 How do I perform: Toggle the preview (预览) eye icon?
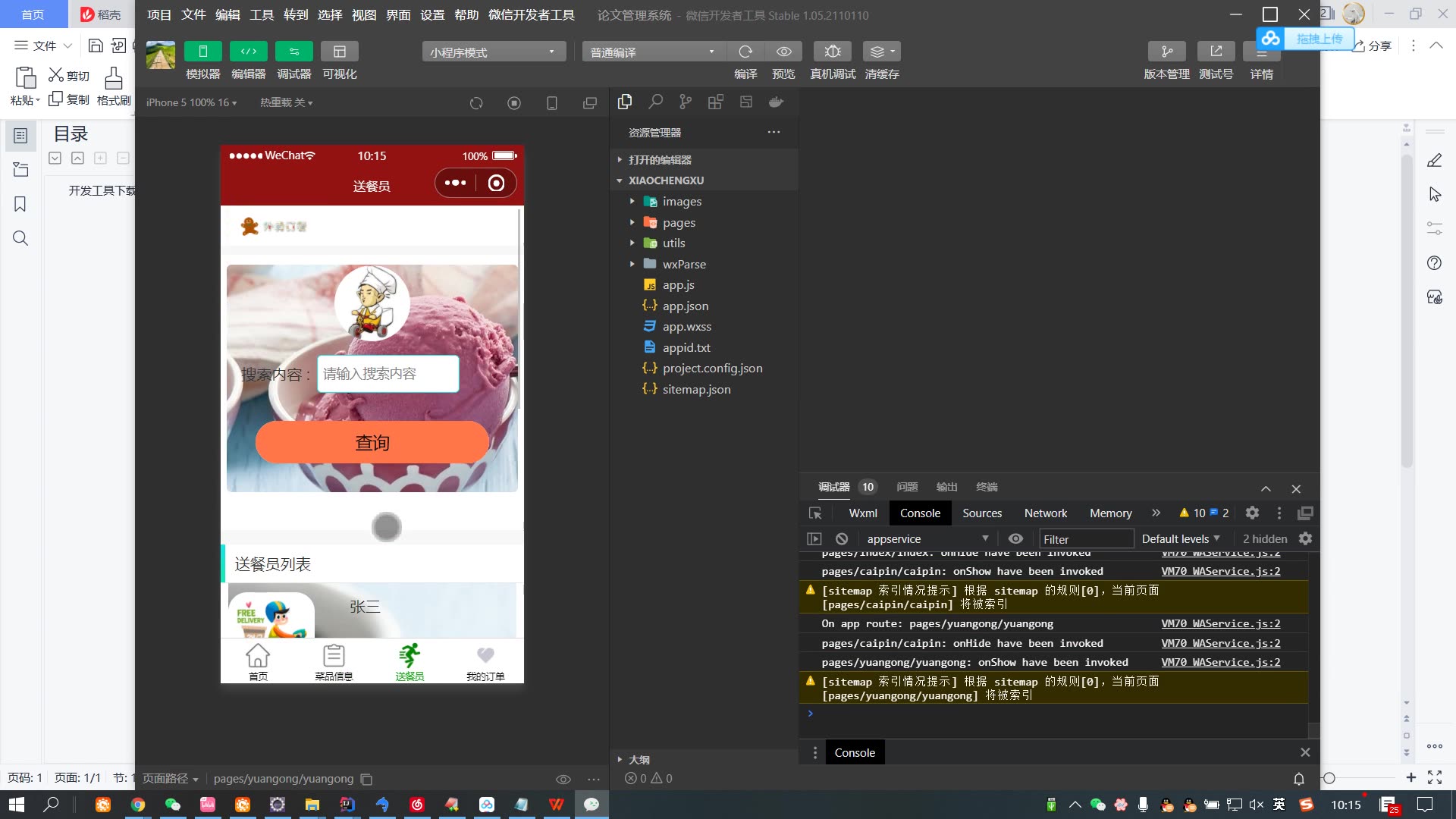coord(783,52)
